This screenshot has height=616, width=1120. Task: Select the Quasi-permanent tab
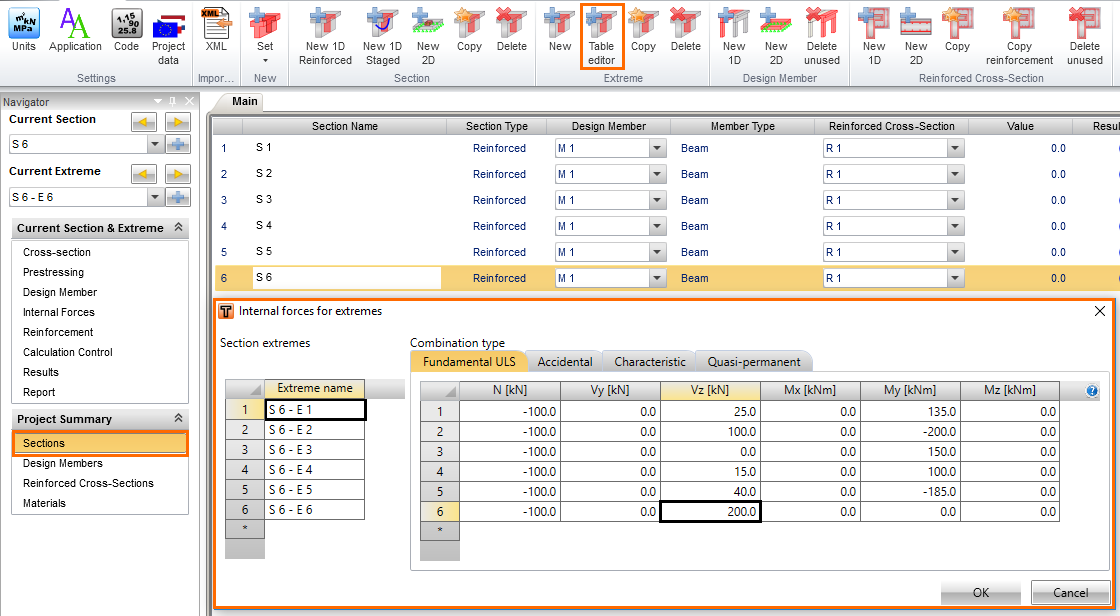point(754,362)
